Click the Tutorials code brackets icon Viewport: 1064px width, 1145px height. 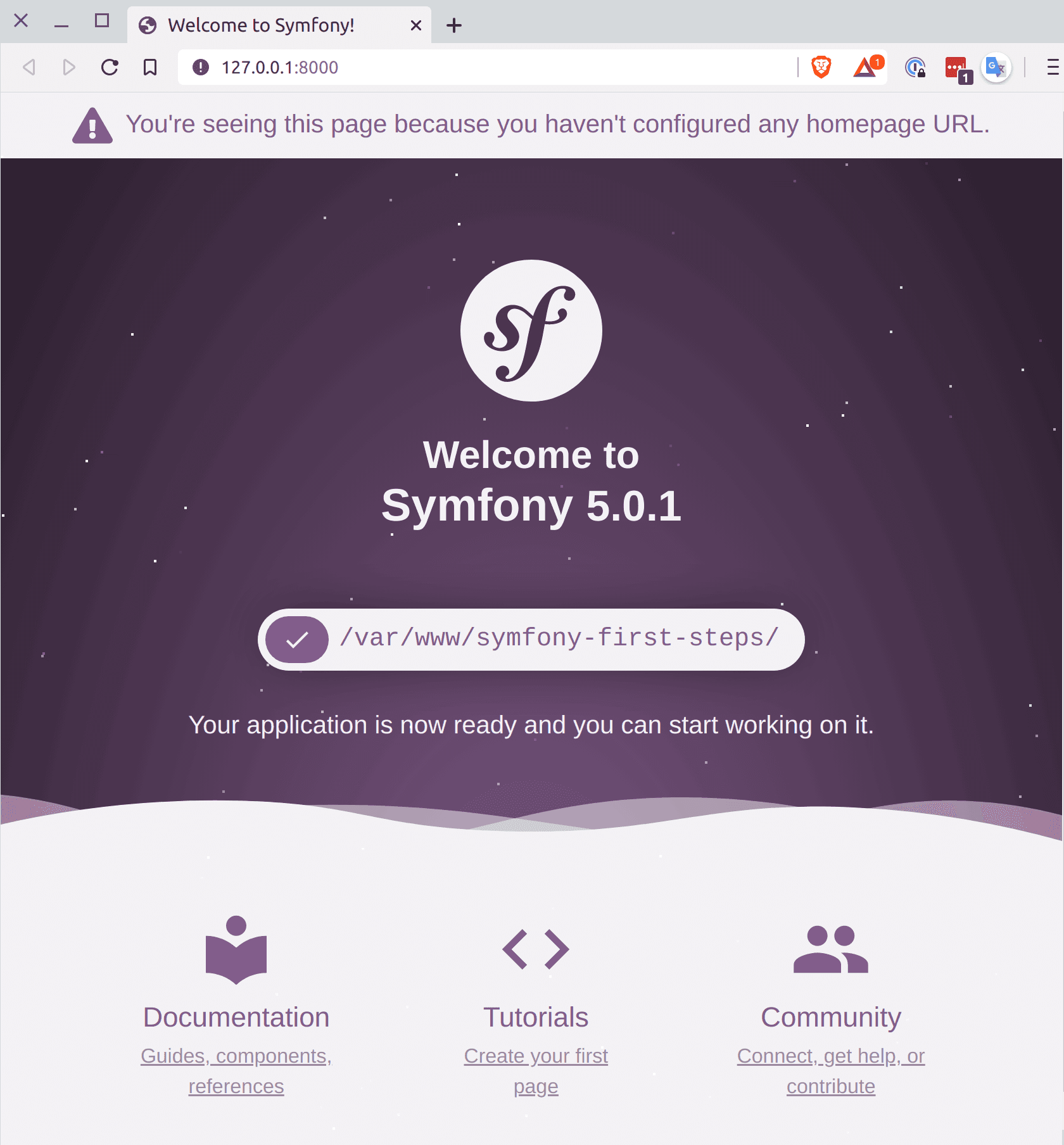click(536, 949)
